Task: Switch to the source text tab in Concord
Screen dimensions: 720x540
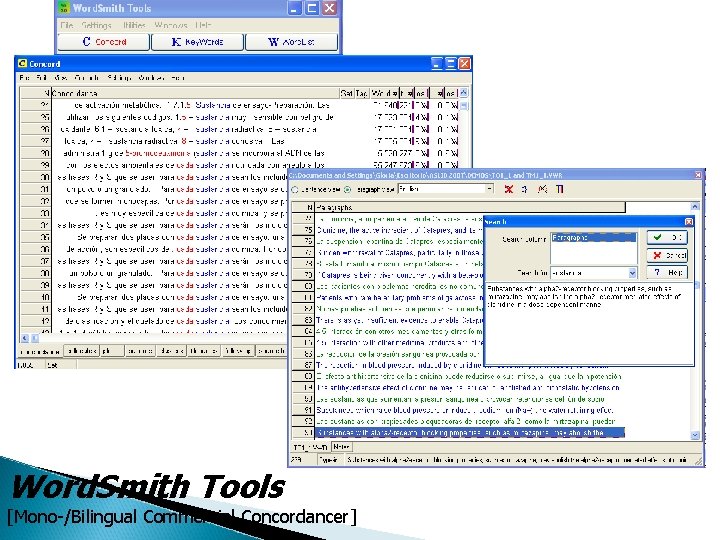Action: tap(271, 351)
